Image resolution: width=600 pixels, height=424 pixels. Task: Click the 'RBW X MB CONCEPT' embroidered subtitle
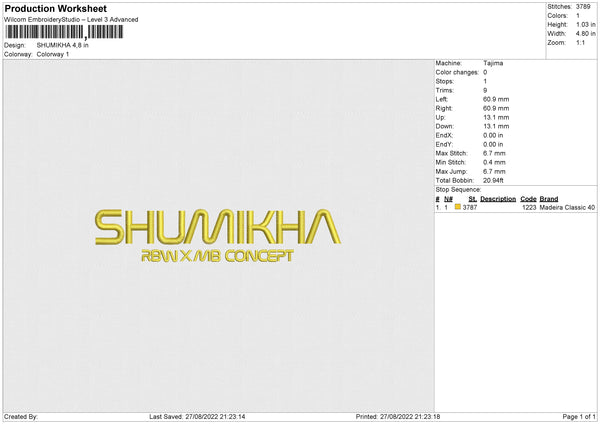click(217, 256)
